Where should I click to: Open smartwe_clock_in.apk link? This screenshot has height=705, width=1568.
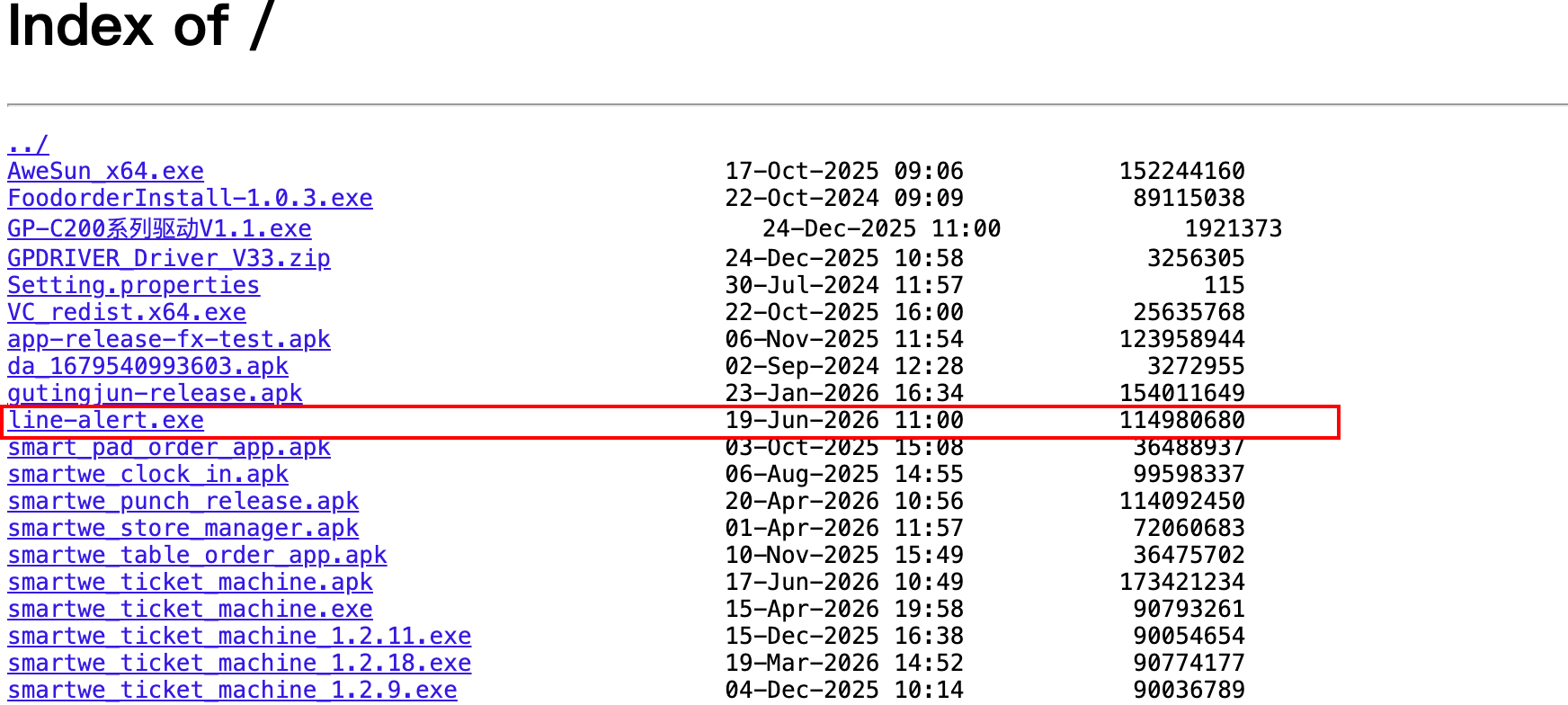point(147,474)
